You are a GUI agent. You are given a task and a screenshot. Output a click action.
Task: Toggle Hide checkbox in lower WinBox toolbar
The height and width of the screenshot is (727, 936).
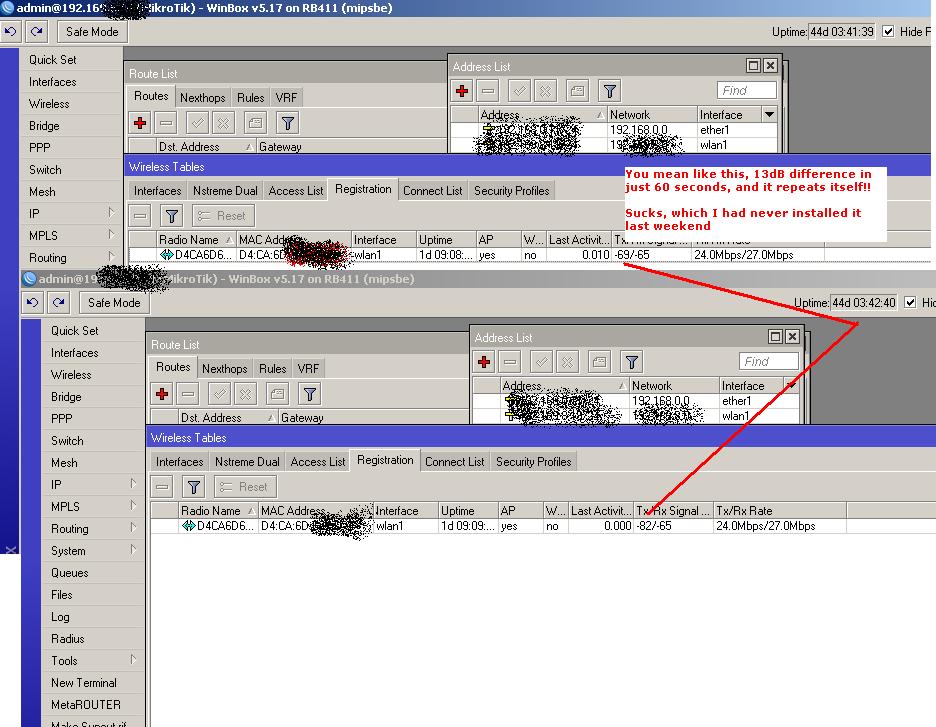(910, 303)
